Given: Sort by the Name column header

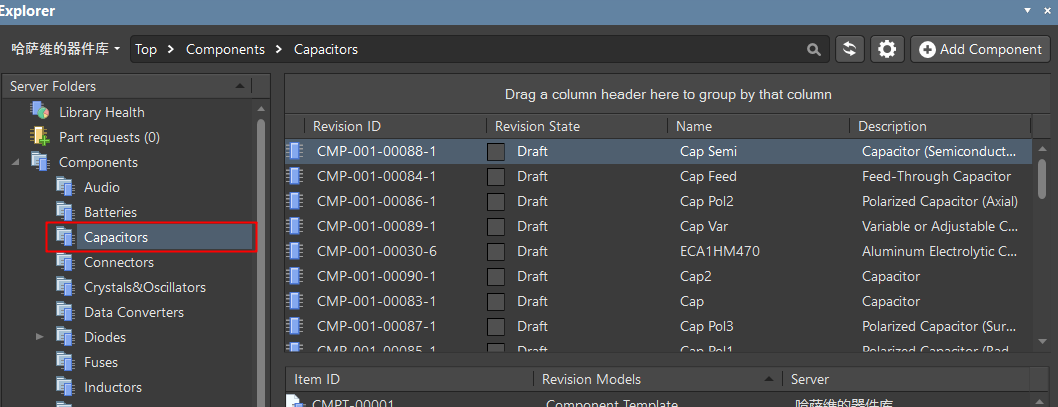Looking at the screenshot, I should coord(759,126).
